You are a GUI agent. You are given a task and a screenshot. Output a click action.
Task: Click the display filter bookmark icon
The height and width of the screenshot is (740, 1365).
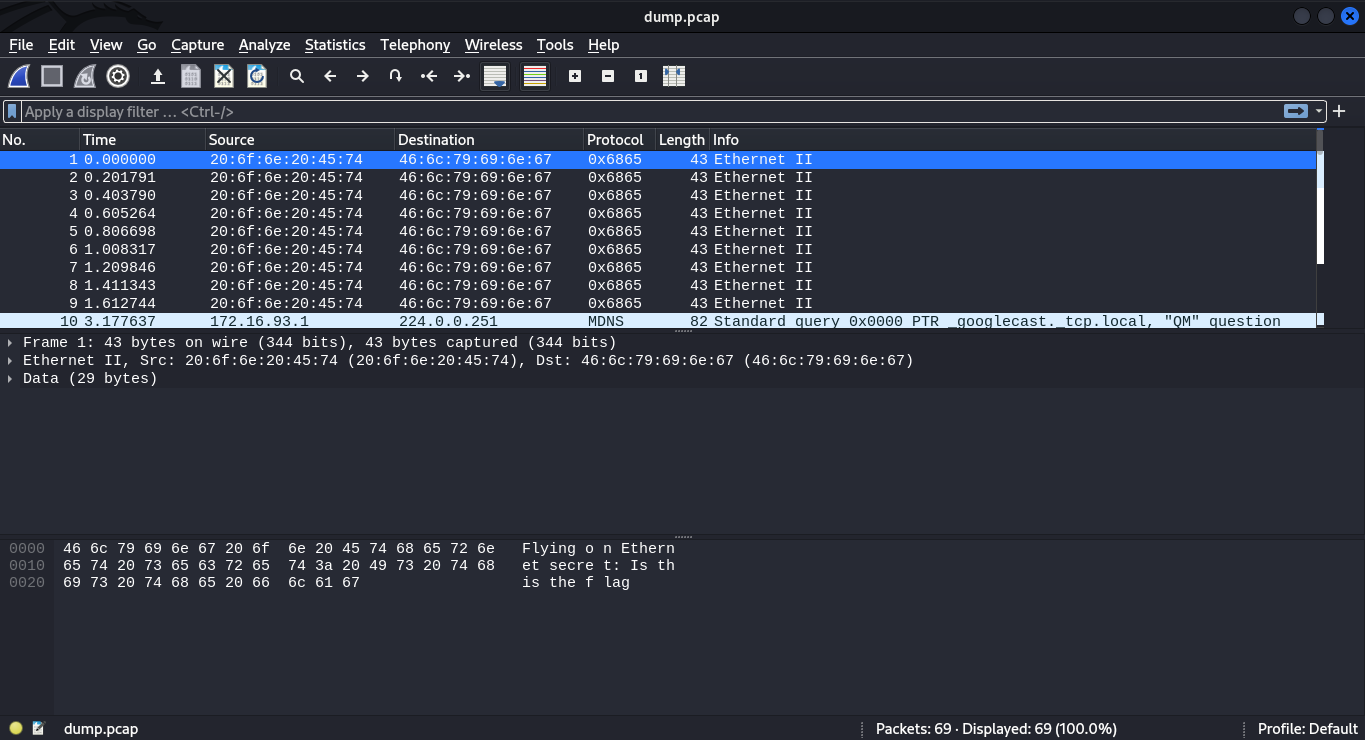pos(12,111)
